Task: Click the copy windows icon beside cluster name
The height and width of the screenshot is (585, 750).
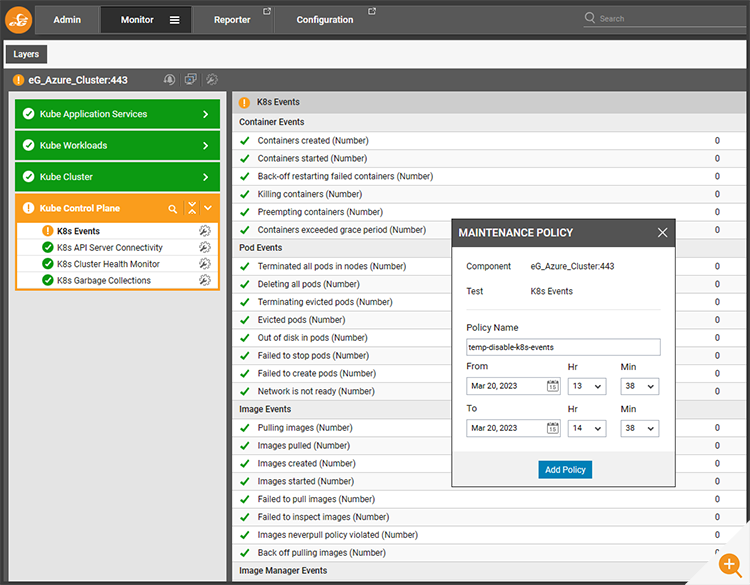Action: pos(190,79)
